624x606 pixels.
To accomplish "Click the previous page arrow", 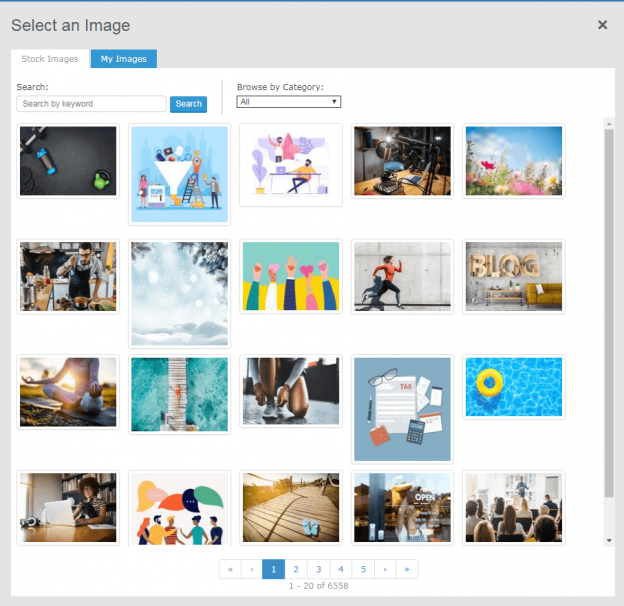I will pos(251,569).
